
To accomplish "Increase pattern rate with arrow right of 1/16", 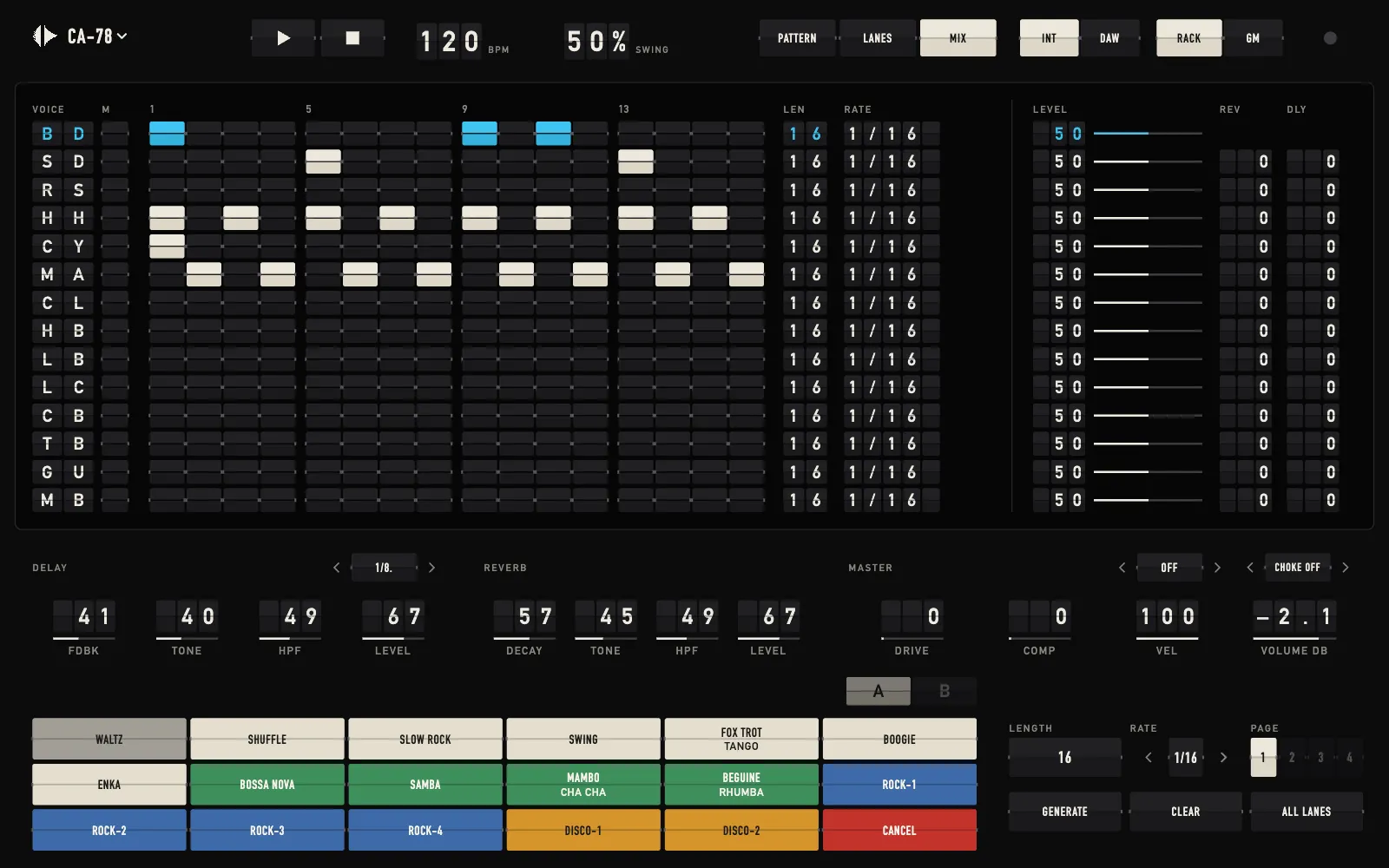I will pos(1224,758).
